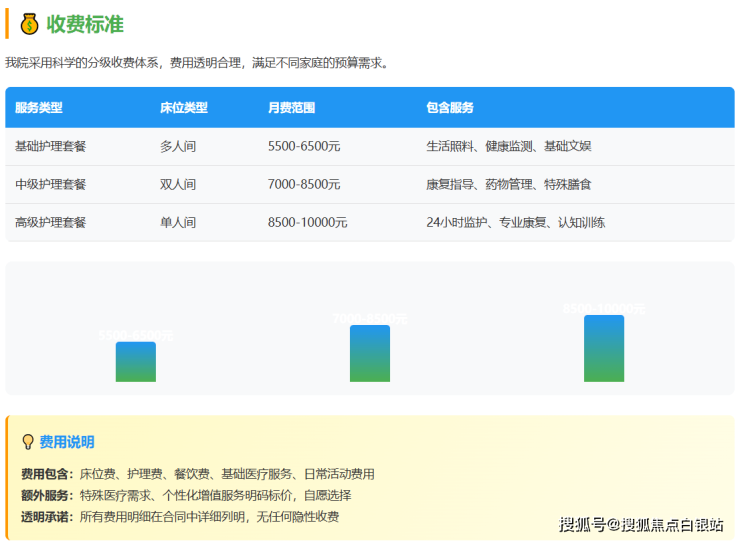Select the 服务类型 column header

(39, 108)
